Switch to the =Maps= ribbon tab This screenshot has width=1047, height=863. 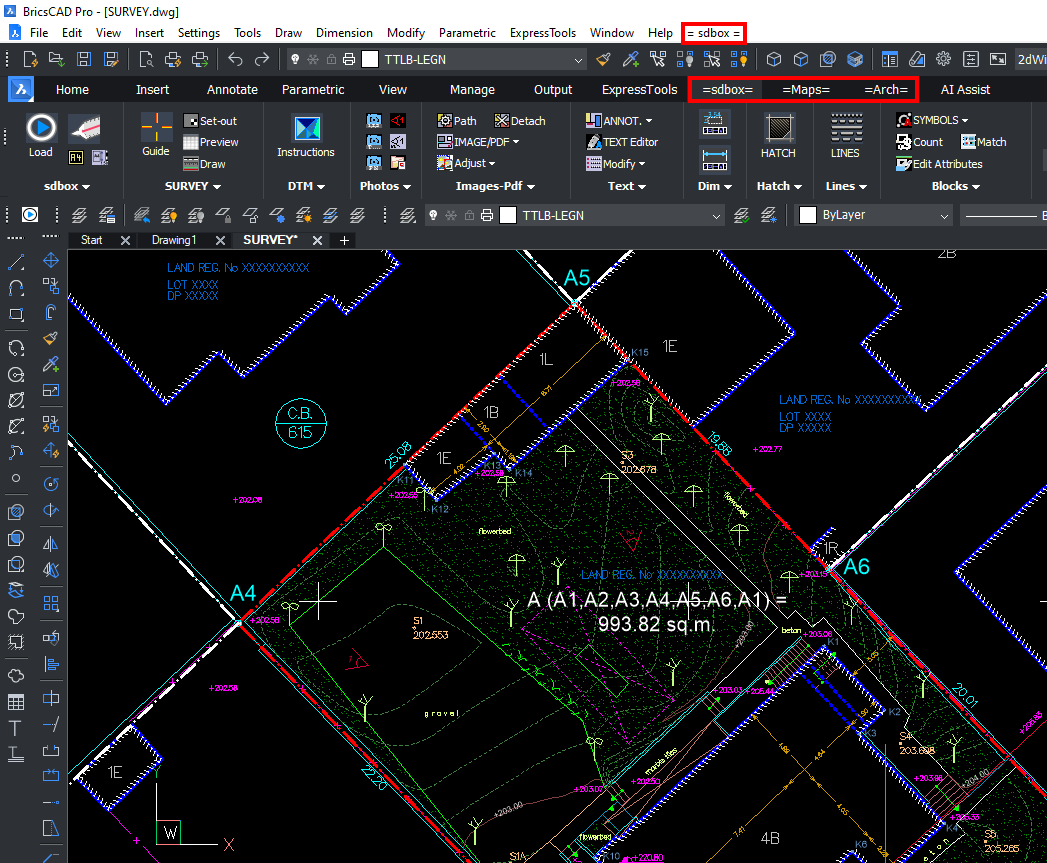pyautogui.click(x=806, y=90)
